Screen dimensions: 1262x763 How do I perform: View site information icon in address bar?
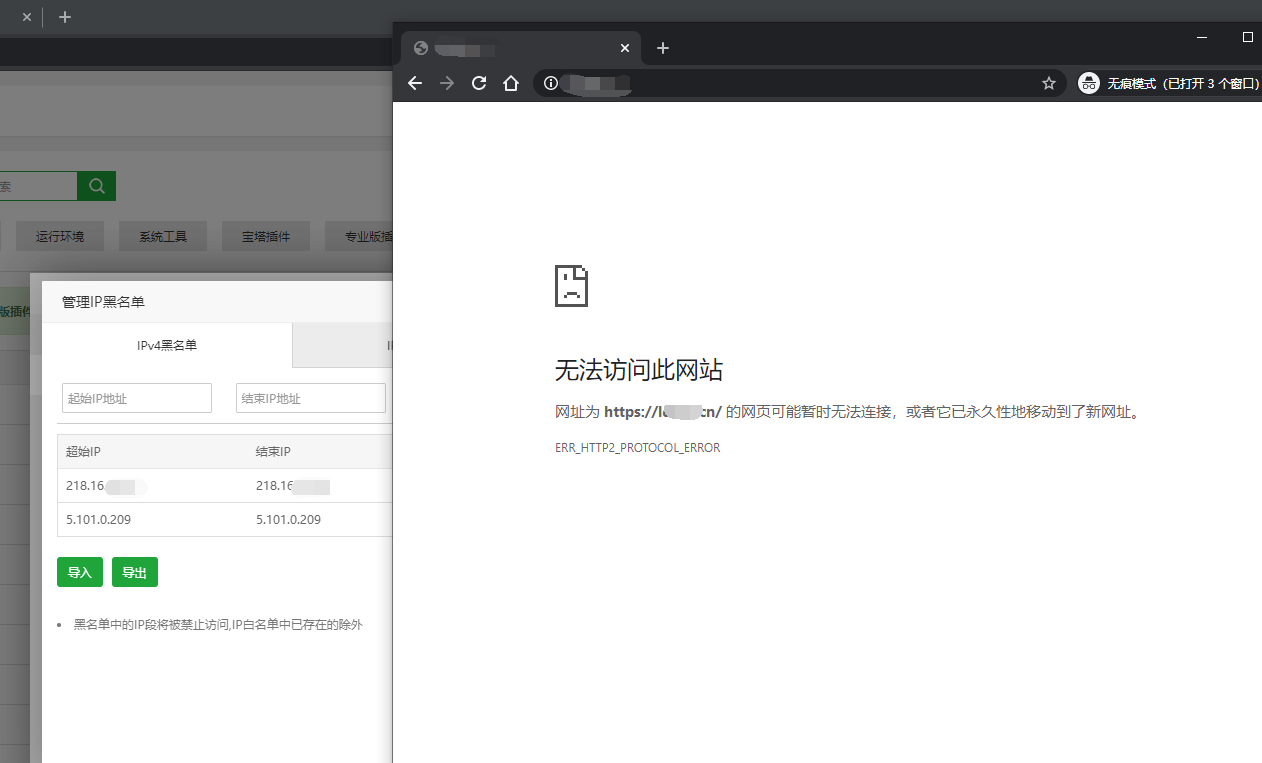[x=550, y=84]
